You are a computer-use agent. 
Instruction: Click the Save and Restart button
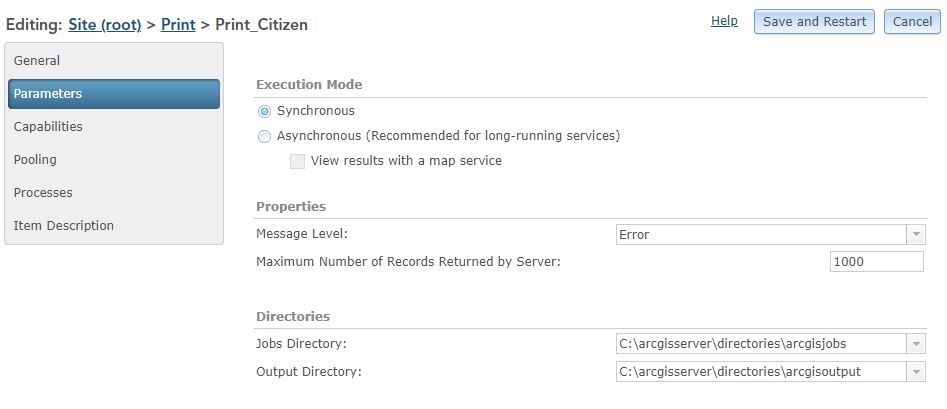814,22
